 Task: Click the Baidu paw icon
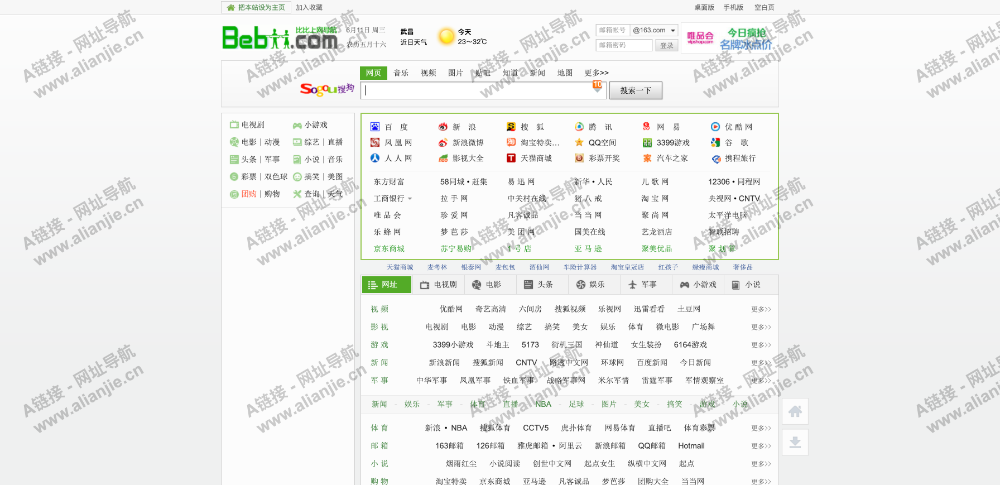[x=375, y=127]
